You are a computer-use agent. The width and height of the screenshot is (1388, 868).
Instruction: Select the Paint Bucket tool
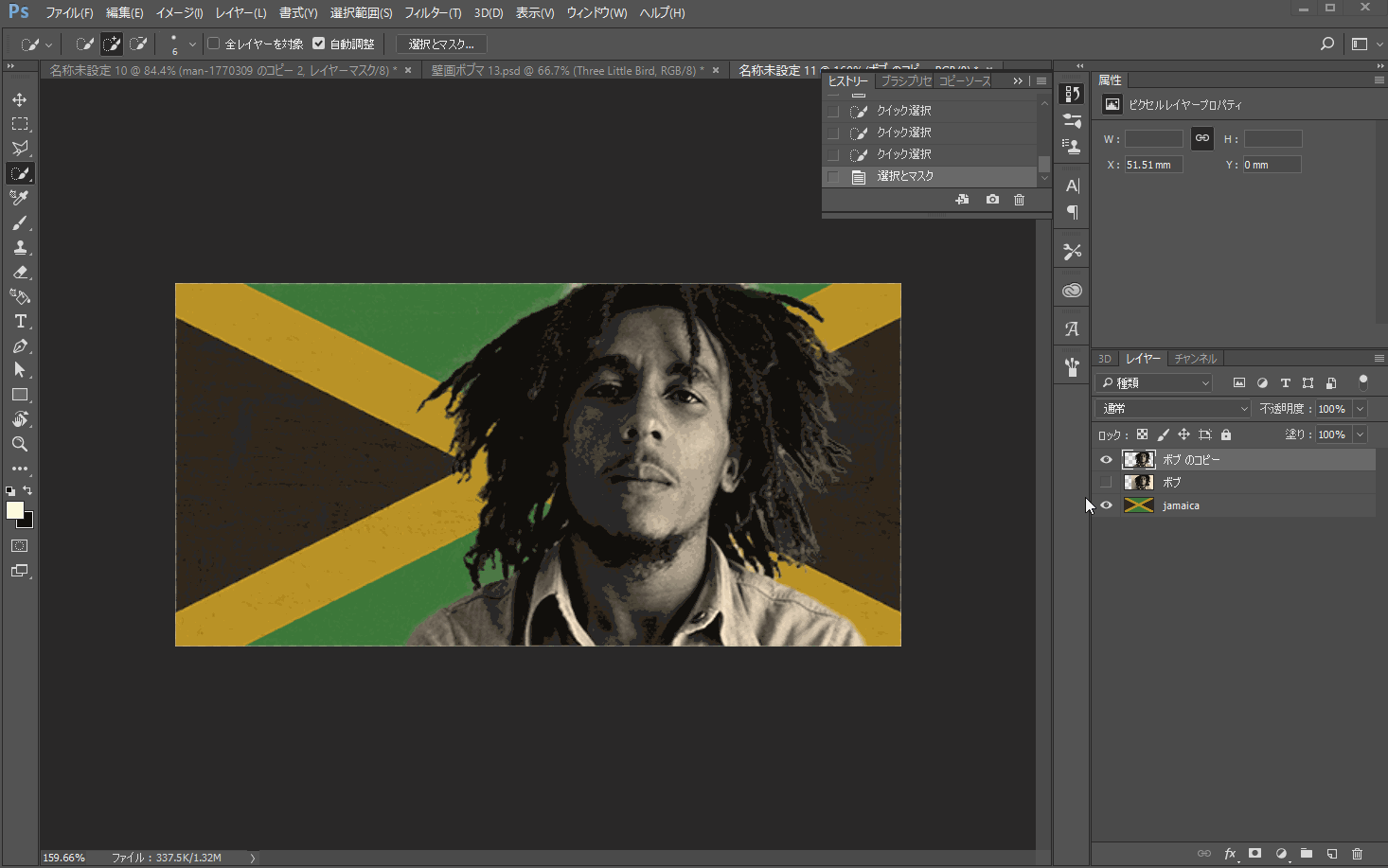[20, 296]
